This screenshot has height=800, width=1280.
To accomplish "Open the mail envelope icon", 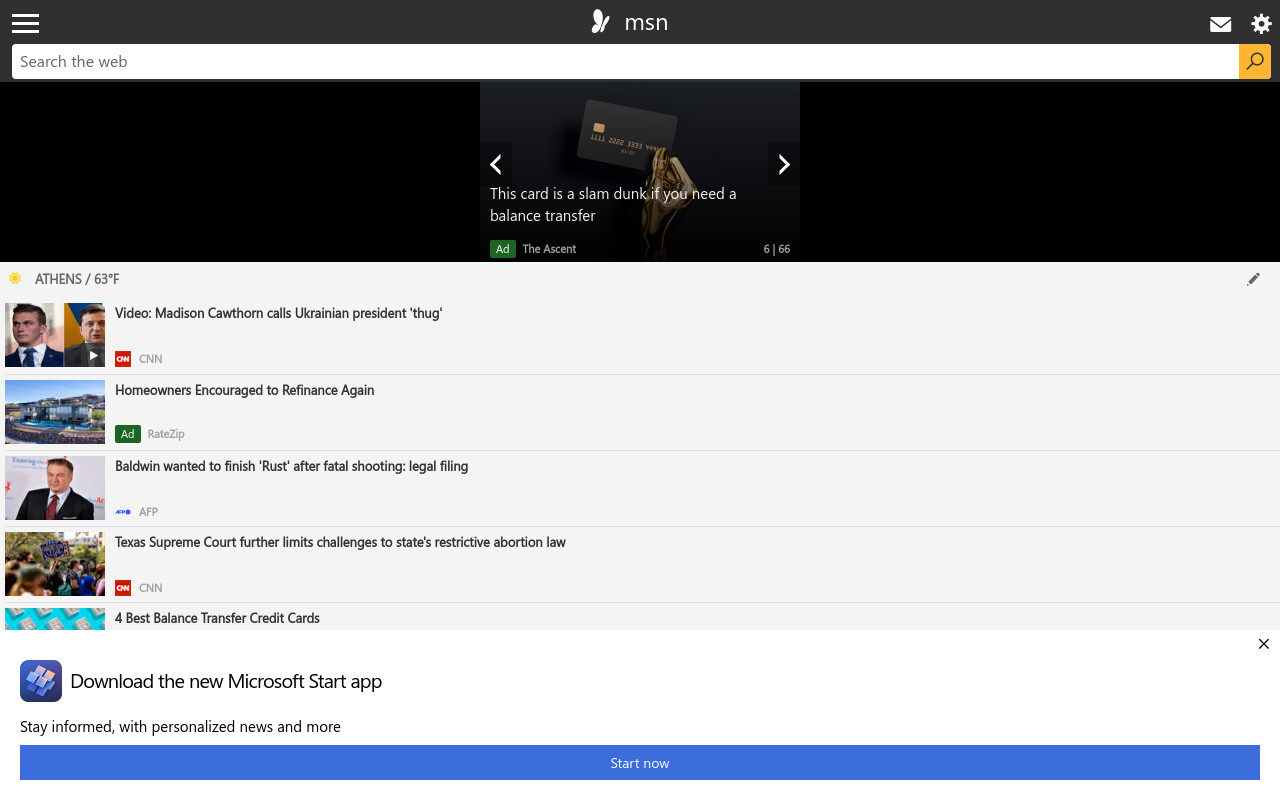I will [x=1220, y=24].
